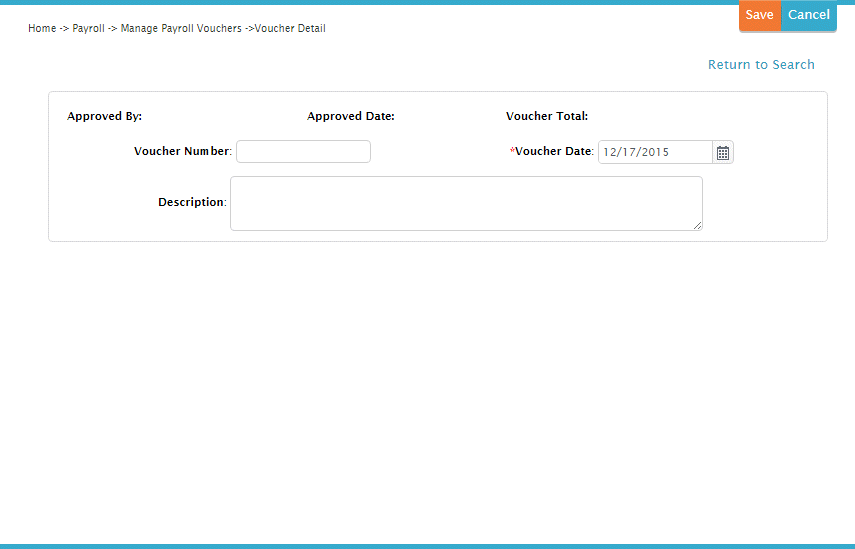Open the Manage Payroll Vouchers breadcrumb
This screenshot has height=549, width=855.
pyautogui.click(x=181, y=28)
